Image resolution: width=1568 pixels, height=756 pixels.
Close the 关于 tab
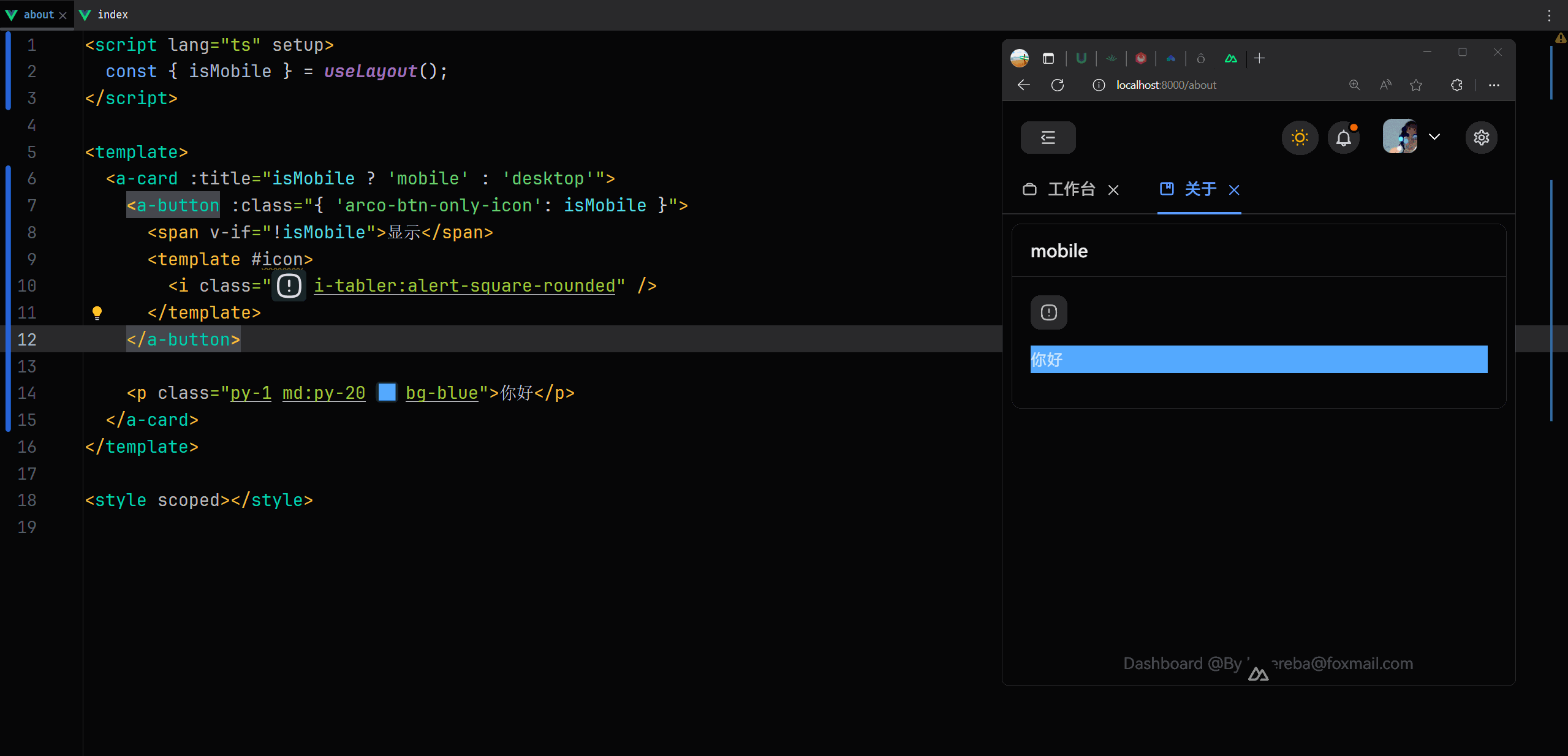(1234, 190)
